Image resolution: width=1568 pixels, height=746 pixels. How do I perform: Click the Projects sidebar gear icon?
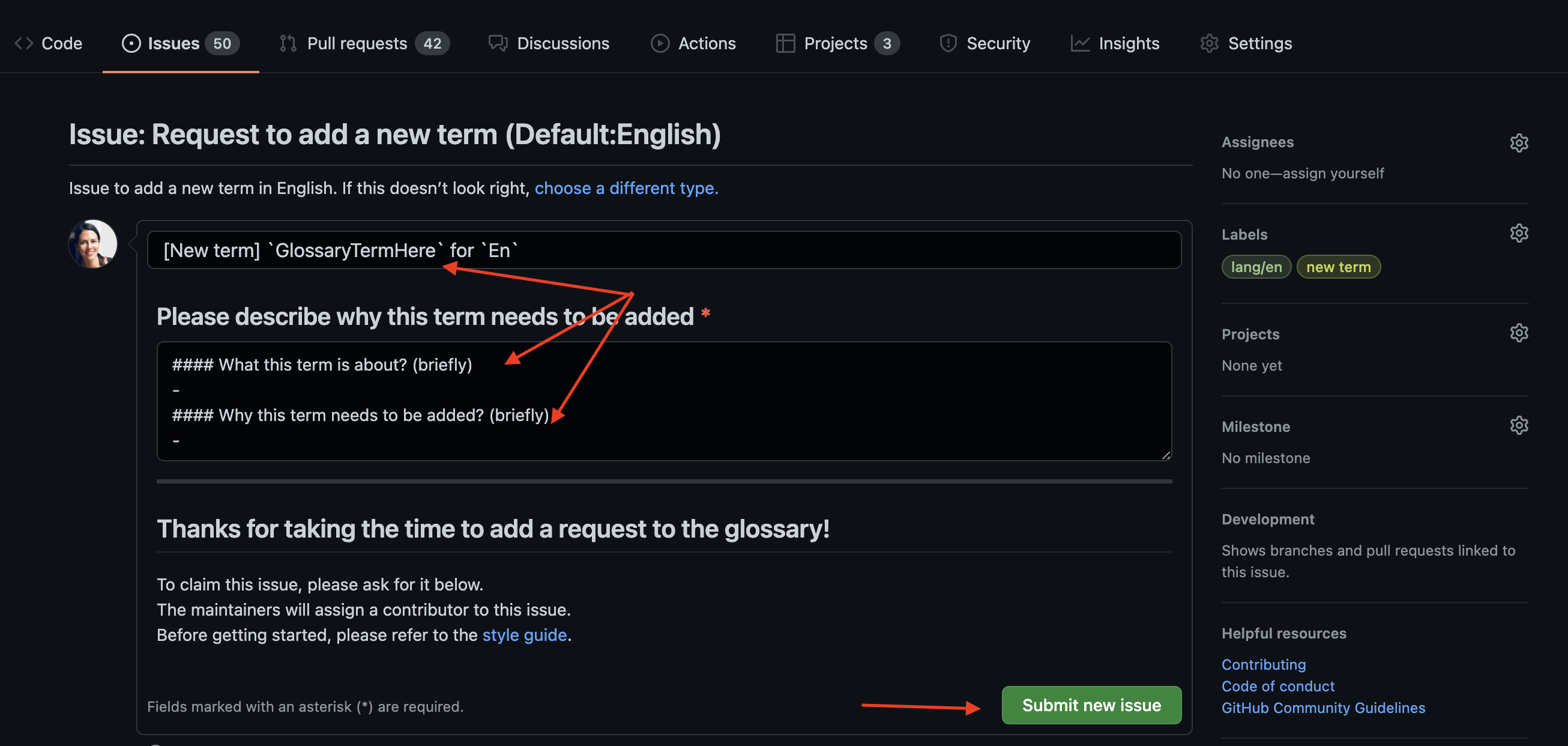pyautogui.click(x=1519, y=333)
